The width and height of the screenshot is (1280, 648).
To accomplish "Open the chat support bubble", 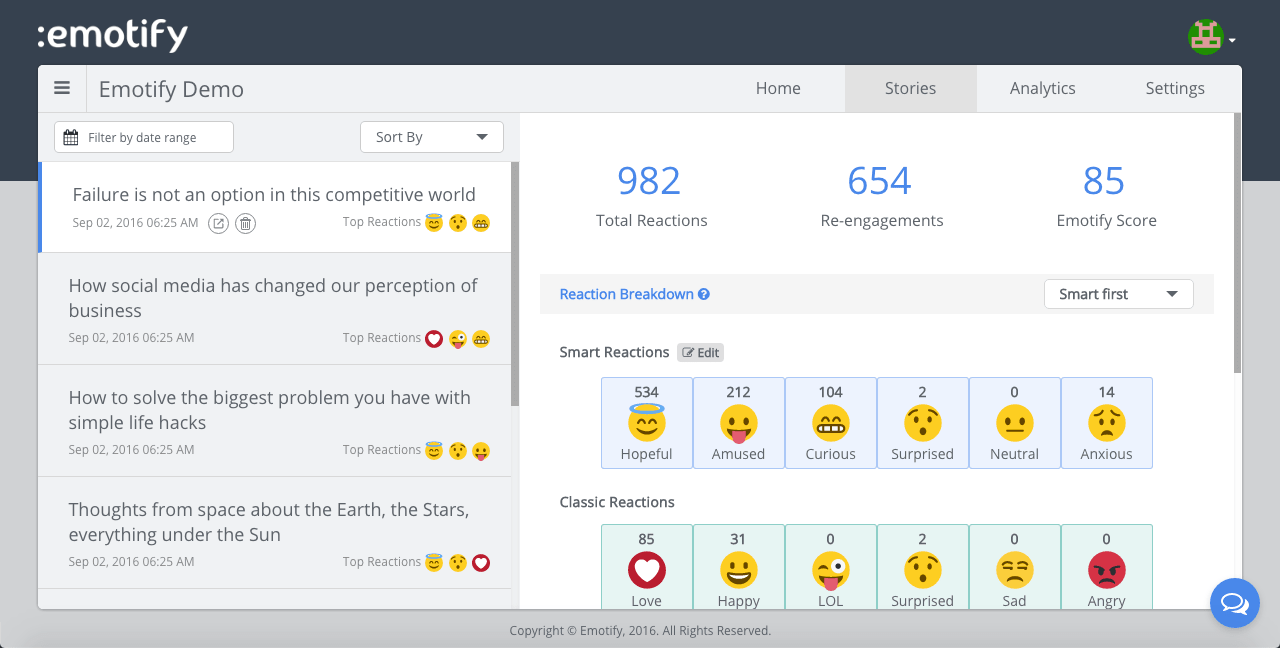I will click(1234, 603).
